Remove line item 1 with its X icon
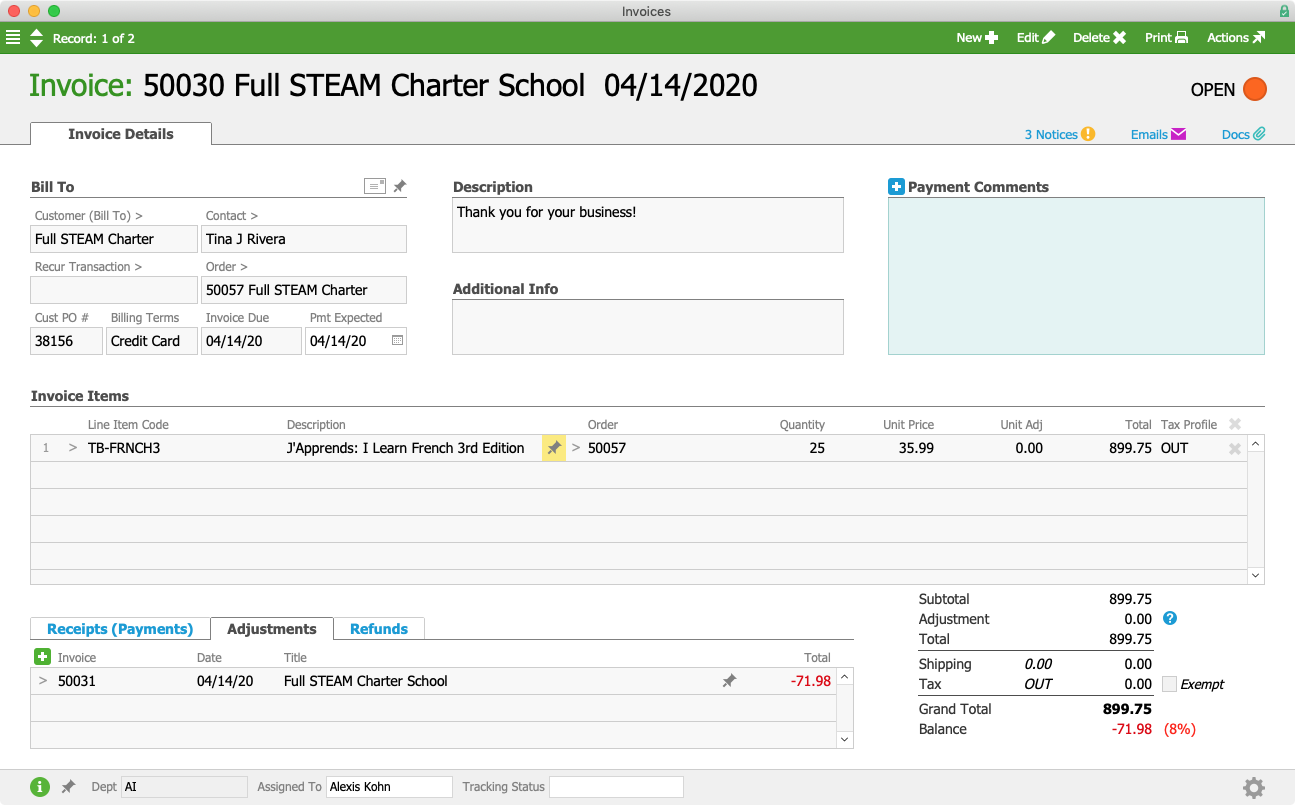 point(1235,449)
